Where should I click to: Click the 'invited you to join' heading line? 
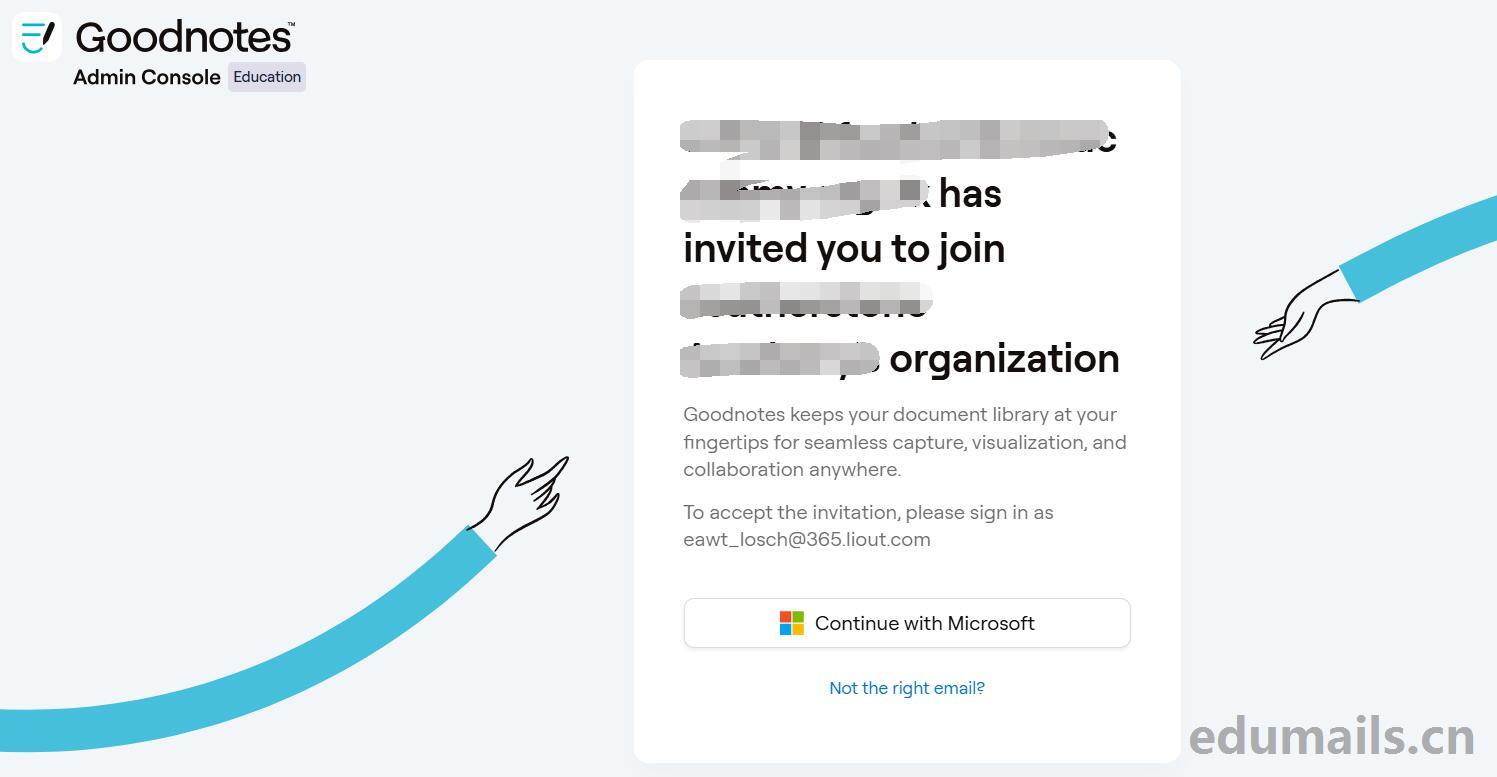tap(844, 248)
